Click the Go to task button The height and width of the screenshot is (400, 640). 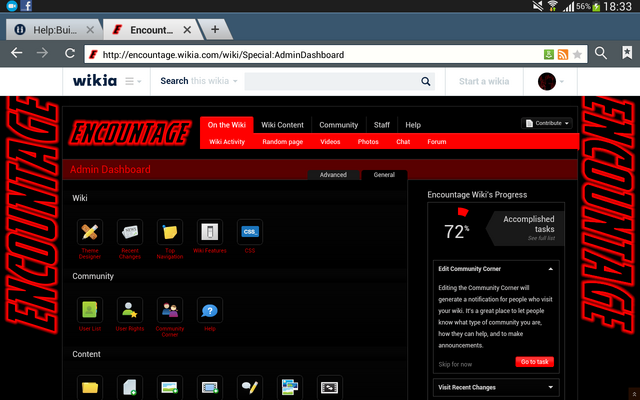[x=534, y=362]
